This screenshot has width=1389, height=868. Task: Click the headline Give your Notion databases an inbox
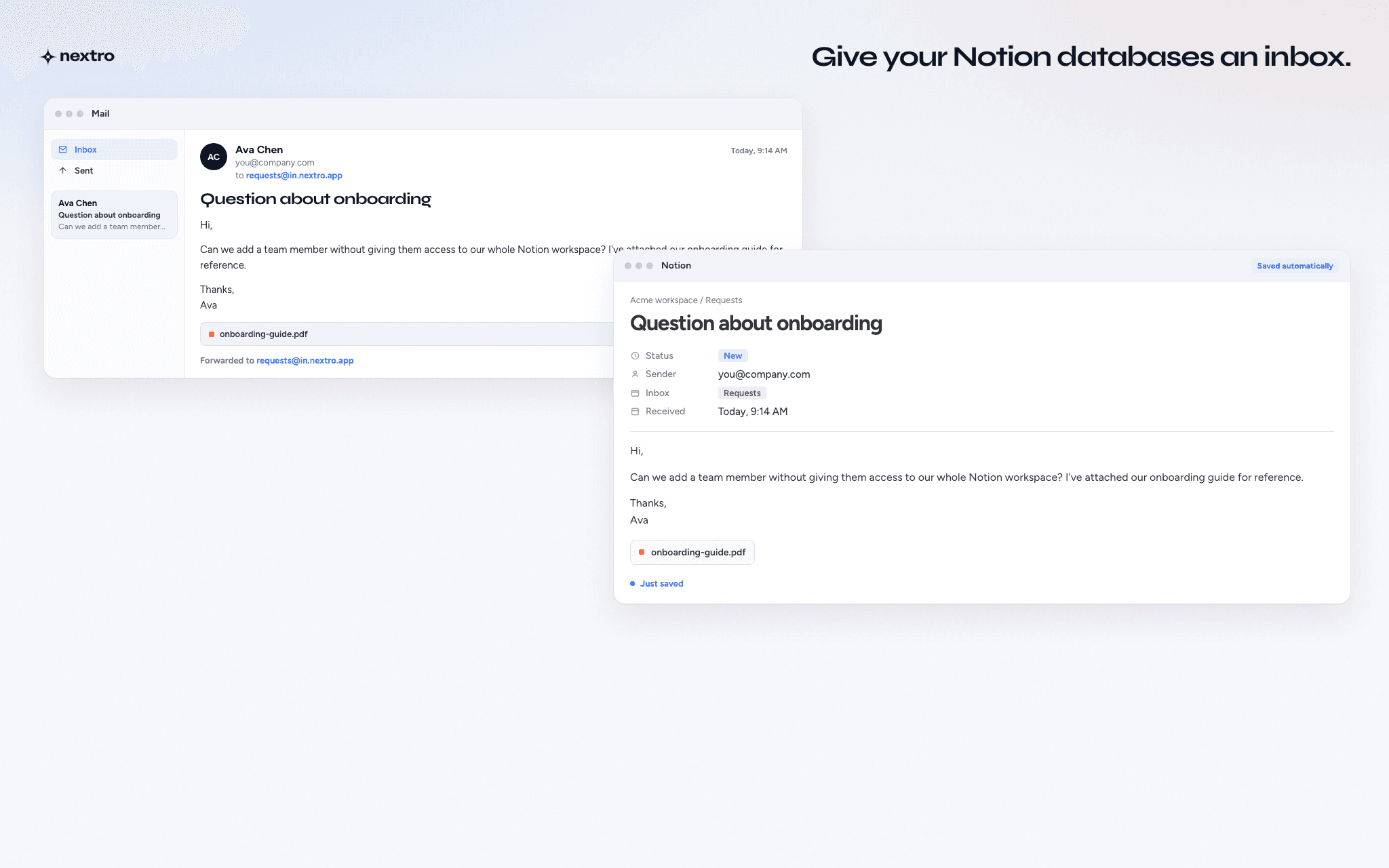[1081, 58]
